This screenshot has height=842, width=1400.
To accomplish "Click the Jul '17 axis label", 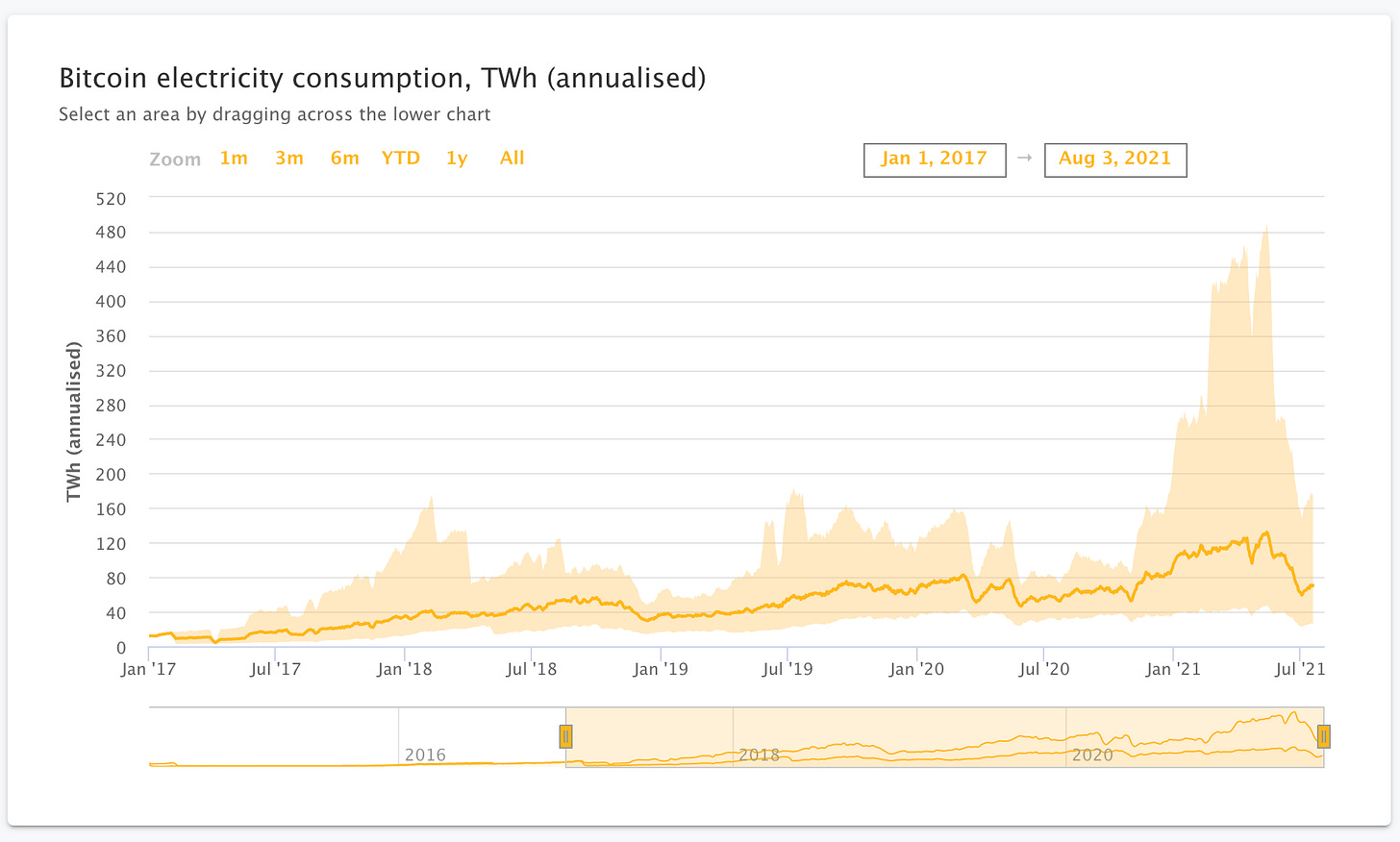I will pyautogui.click(x=276, y=669).
